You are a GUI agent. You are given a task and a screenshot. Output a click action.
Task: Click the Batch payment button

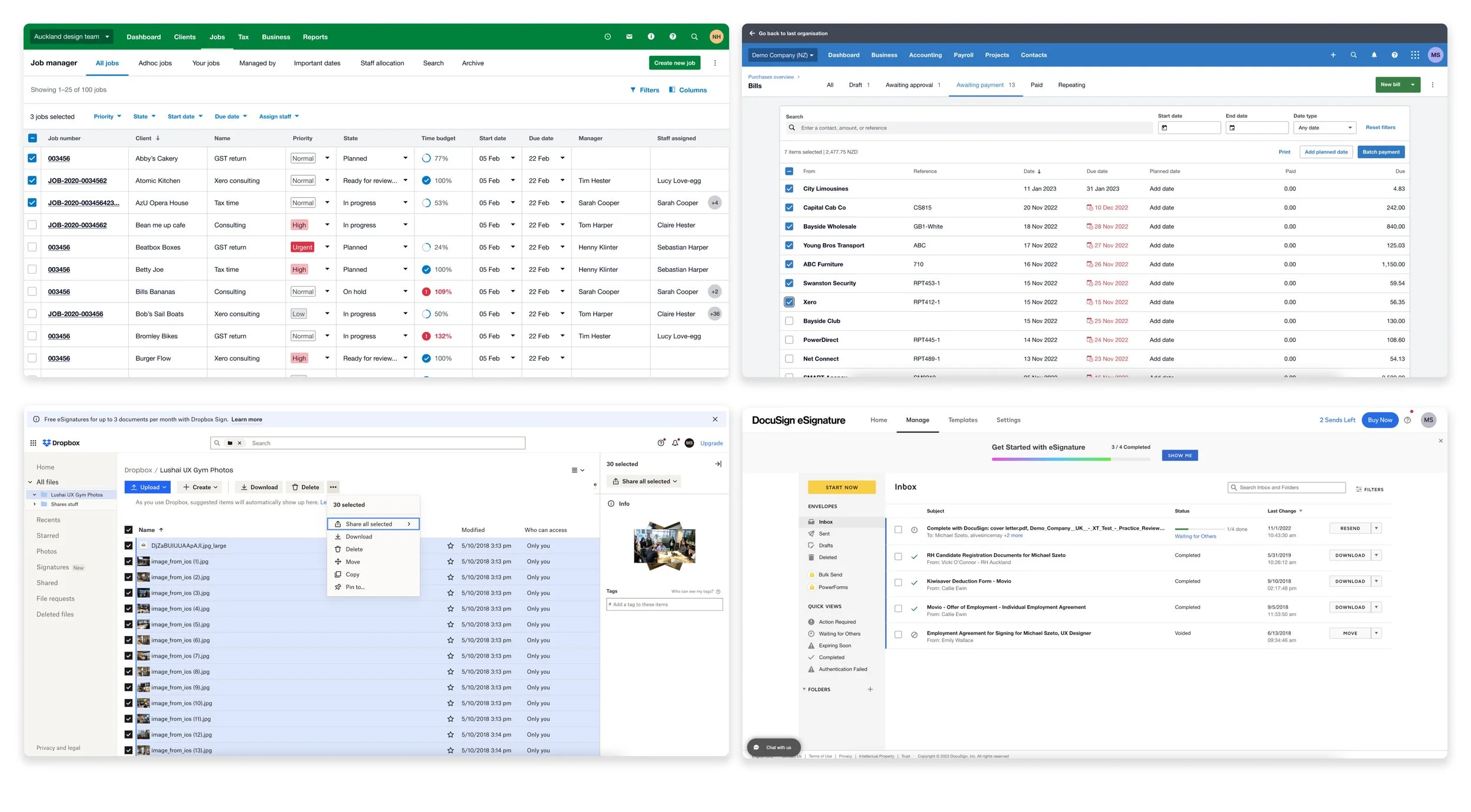(x=1380, y=152)
